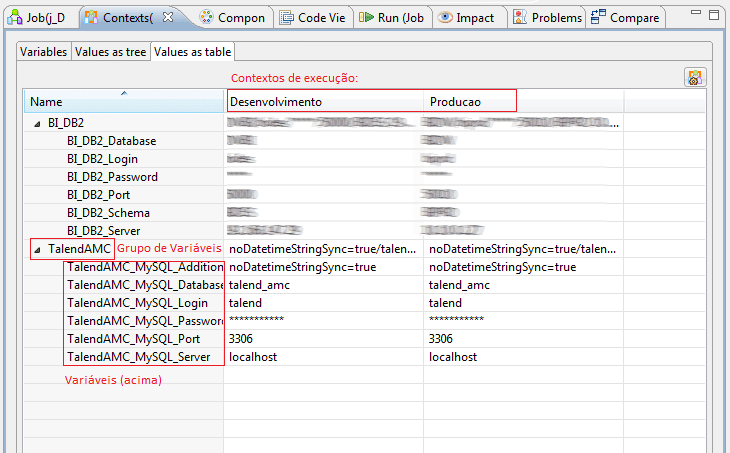Viewport: 730px width, 453px height.
Task: Collapse the TalendAMC variable group
Action: coord(37,249)
